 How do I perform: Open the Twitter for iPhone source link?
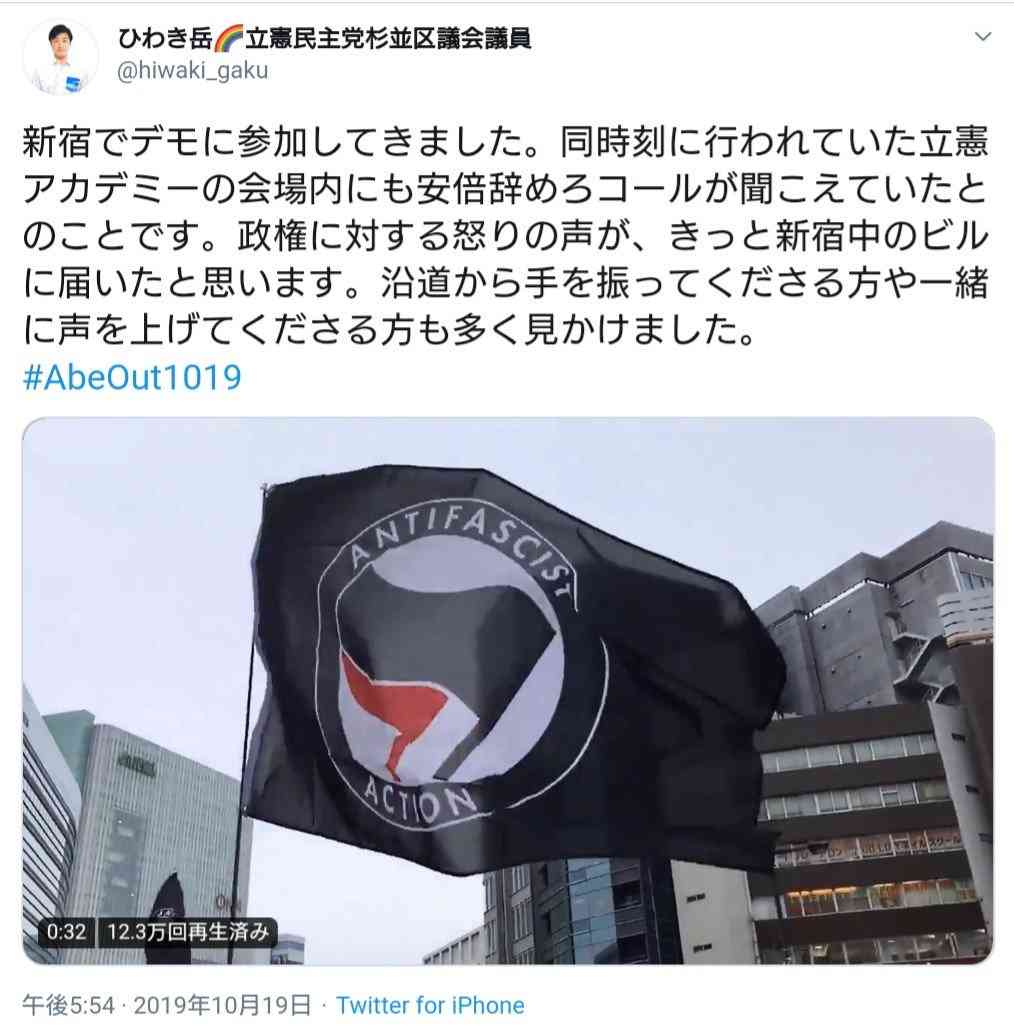click(x=430, y=1005)
